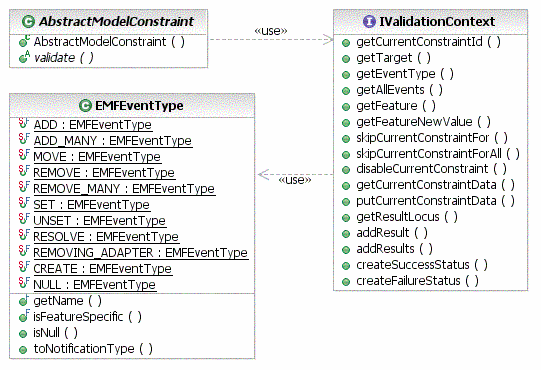The width and height of the screenshot is (541, 370).
Task: Select the toNotificationType ( ) method text
Action: click(x=93, y=349)
